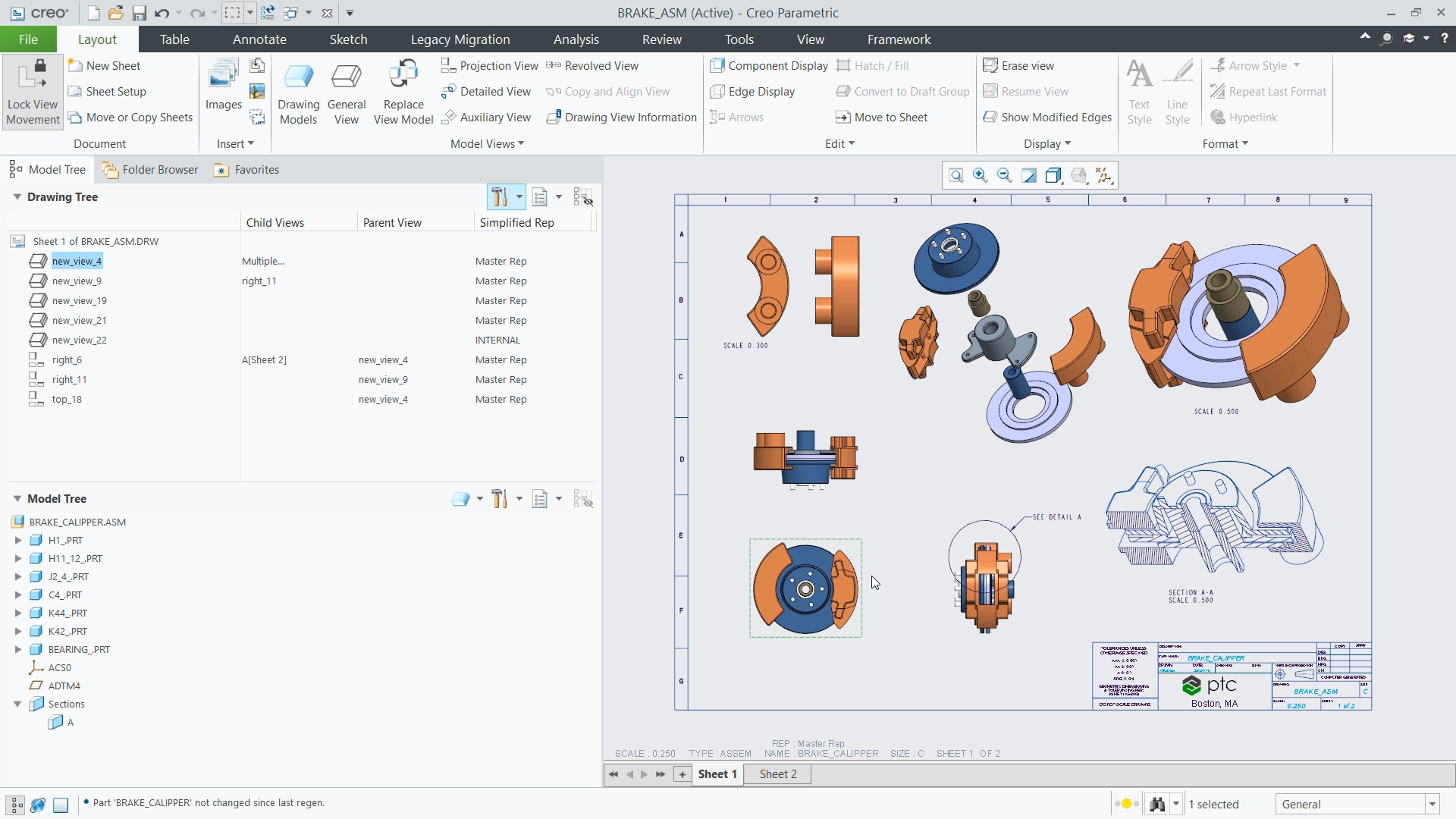The height and width of the screenshot is (819, 1456).
Task: Expand the Format group dropdown
Action: coord(1225,144)
